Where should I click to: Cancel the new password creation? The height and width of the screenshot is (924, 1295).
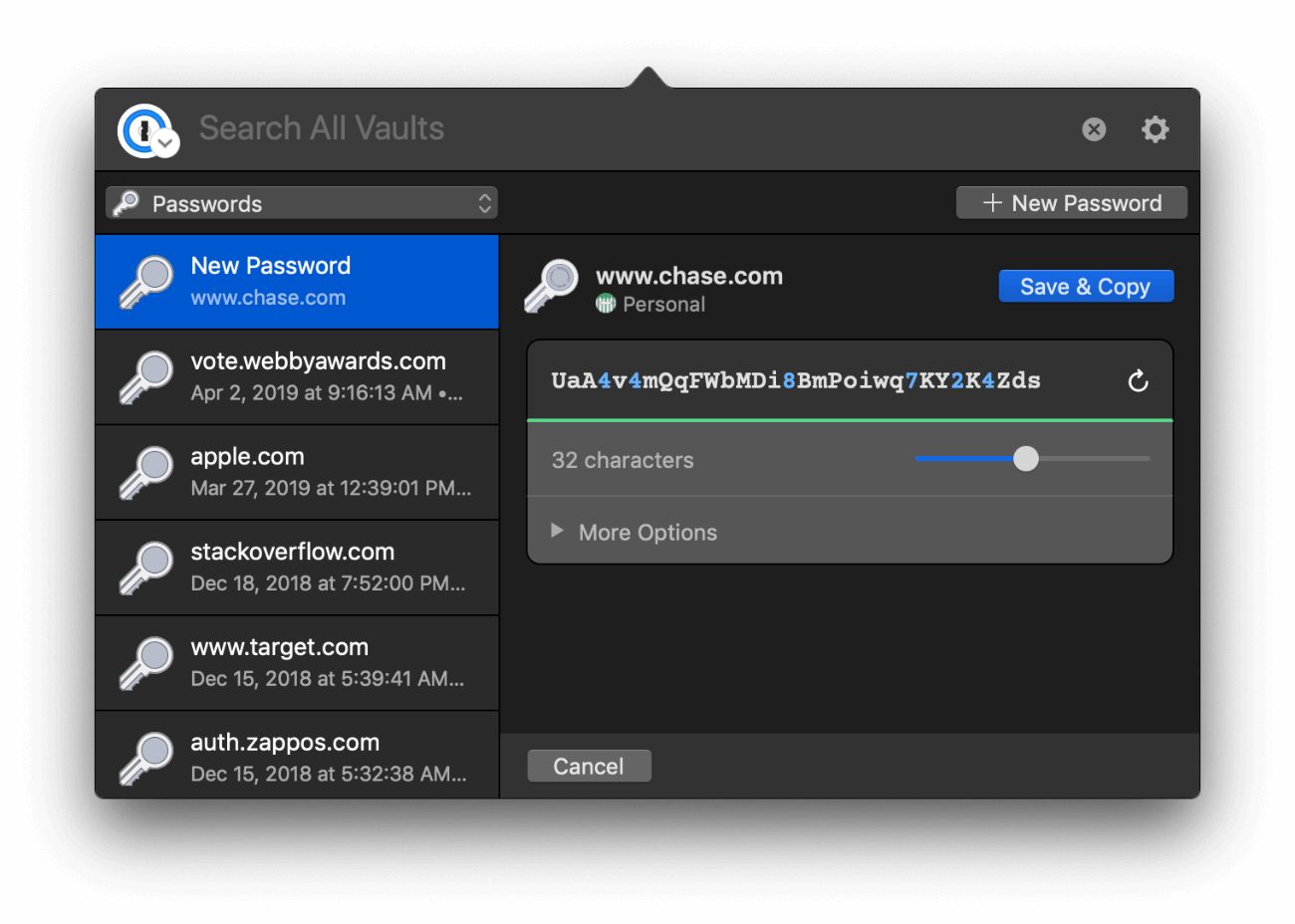pos(589,765)
